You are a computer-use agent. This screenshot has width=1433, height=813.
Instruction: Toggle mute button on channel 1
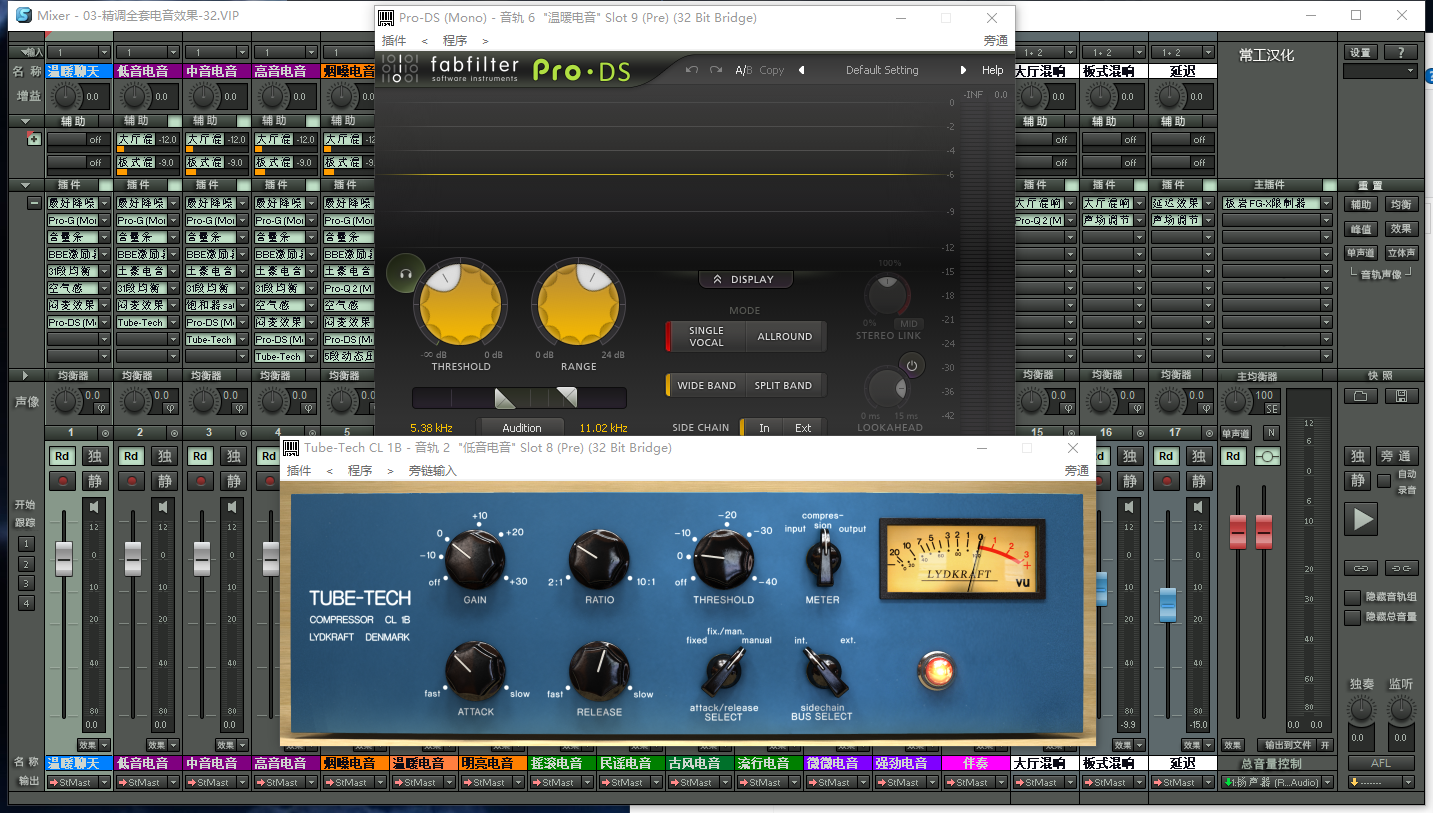click(95, 481)
